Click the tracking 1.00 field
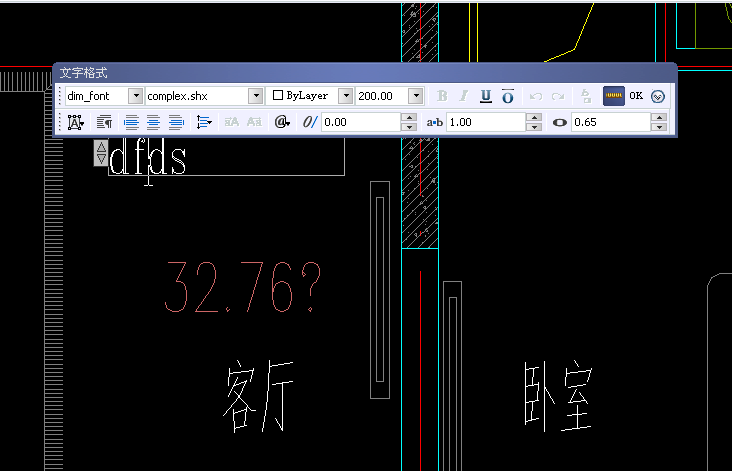732x471 pixels. (486, 122)
